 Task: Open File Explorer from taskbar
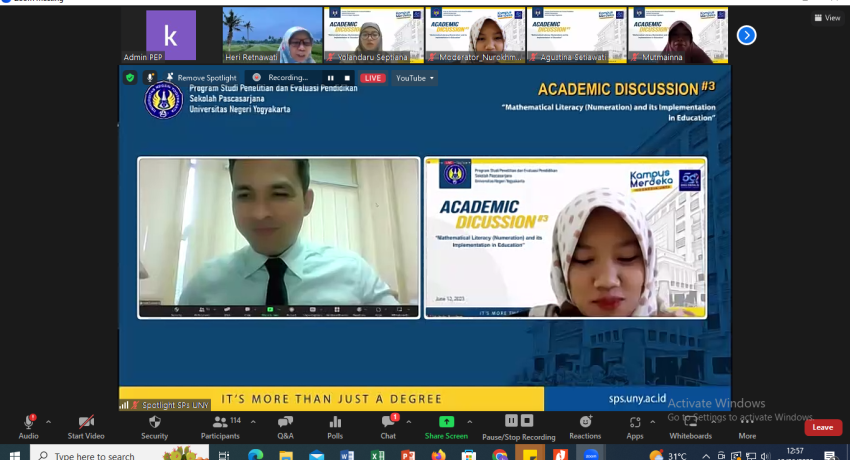coord(286,455)
